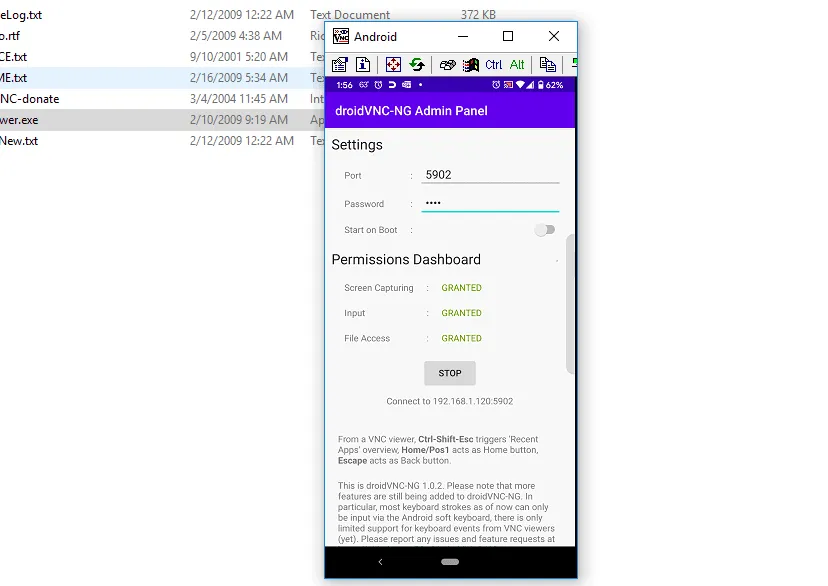Click VNC logo in Android window title
828x586 pixels.
click(x=341, y=36)
